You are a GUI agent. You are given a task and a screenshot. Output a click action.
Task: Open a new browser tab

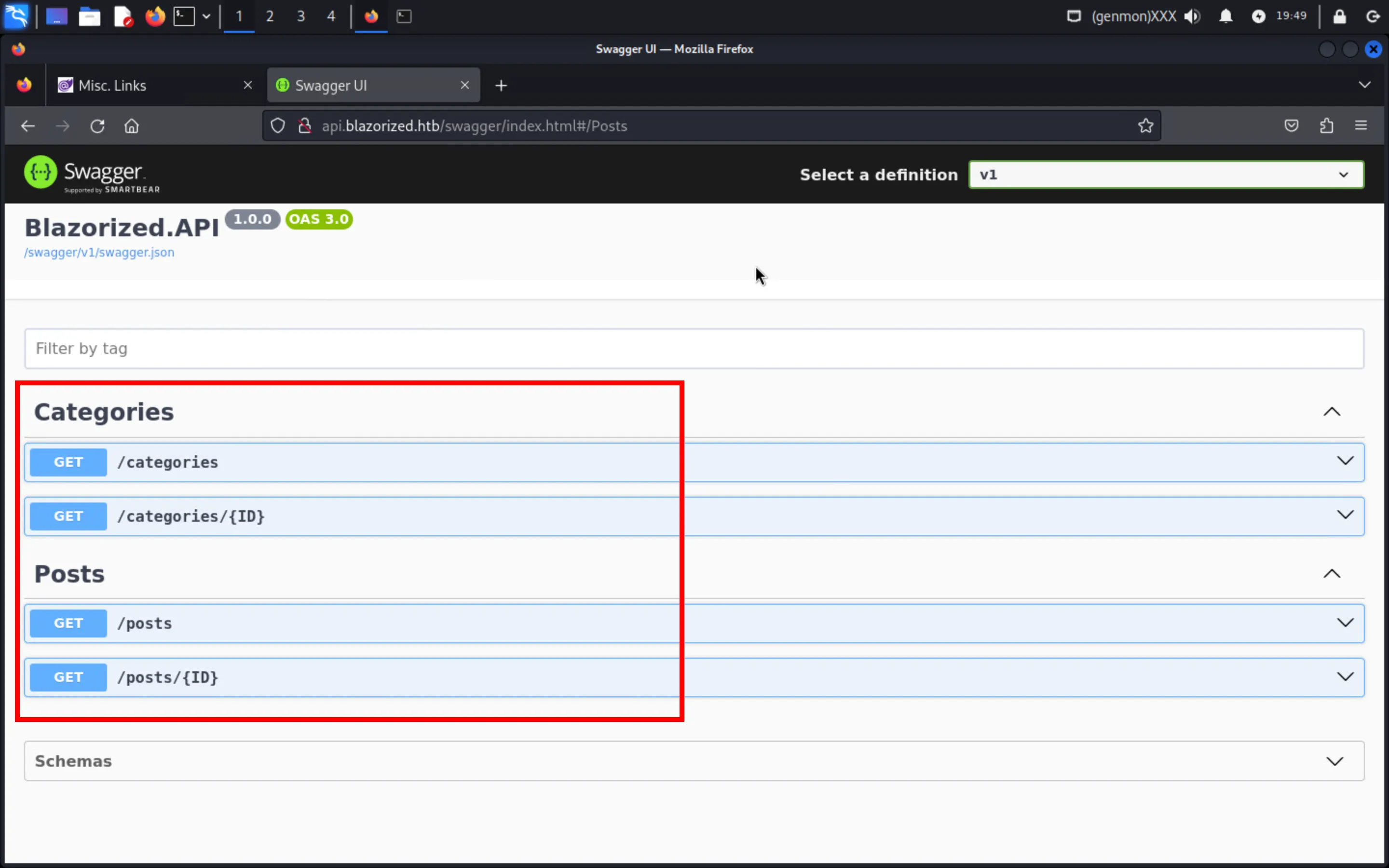[x=501, y=85]
